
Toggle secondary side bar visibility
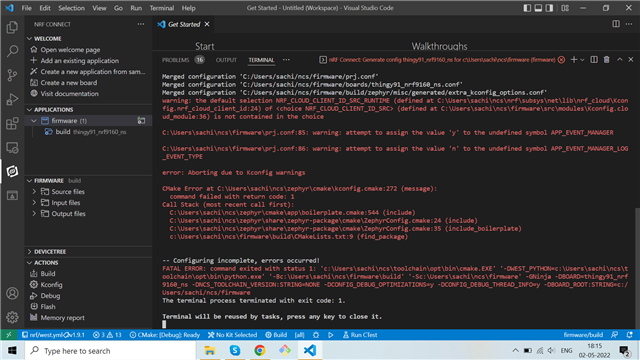pyautogui.click(x=549, y=8)
